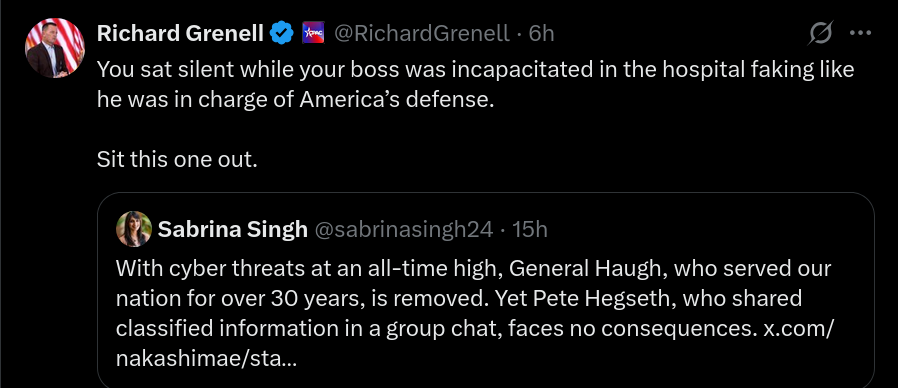Click the blue verified checkmark badge
898x388 pixels.
click(x=282, y=33)
